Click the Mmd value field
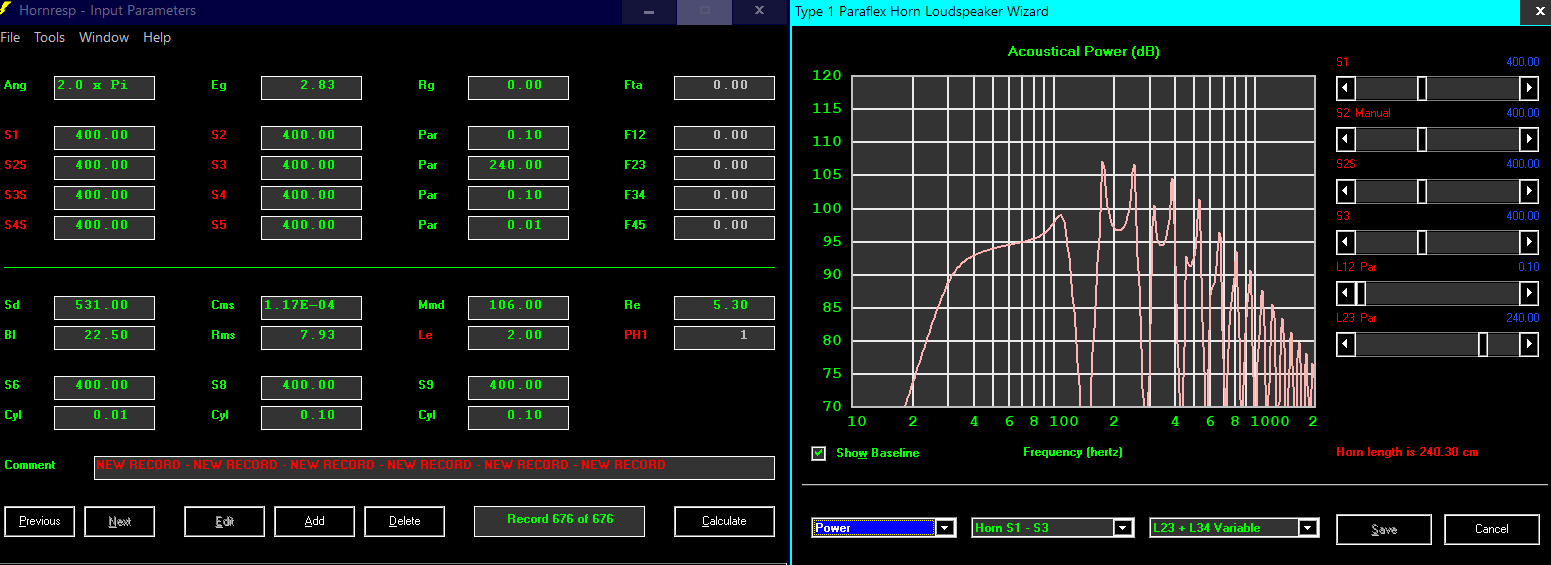This screenshot has width=1551, height=565. click(518, 307)
